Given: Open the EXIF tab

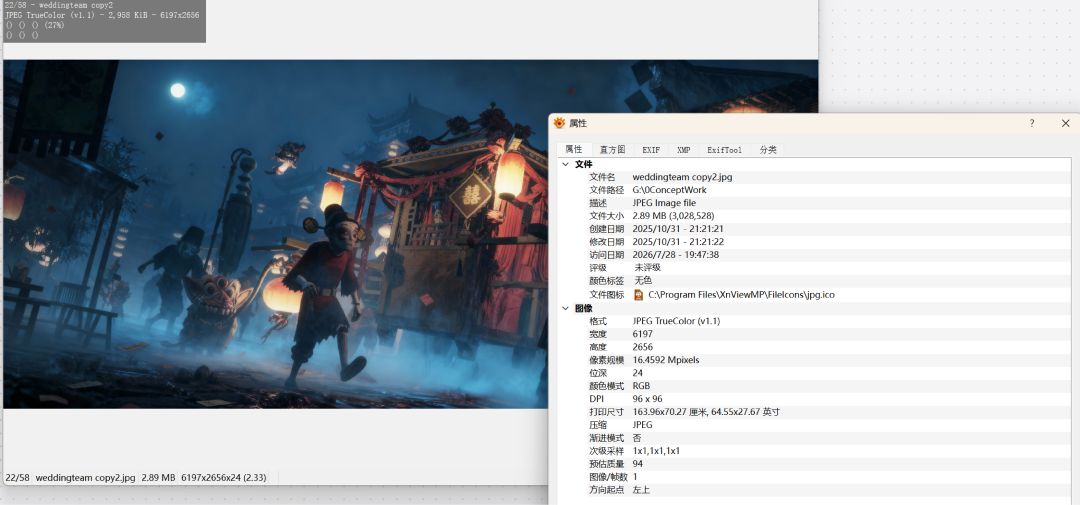Looking at the screenshot, I should click(x=651, y=150).
